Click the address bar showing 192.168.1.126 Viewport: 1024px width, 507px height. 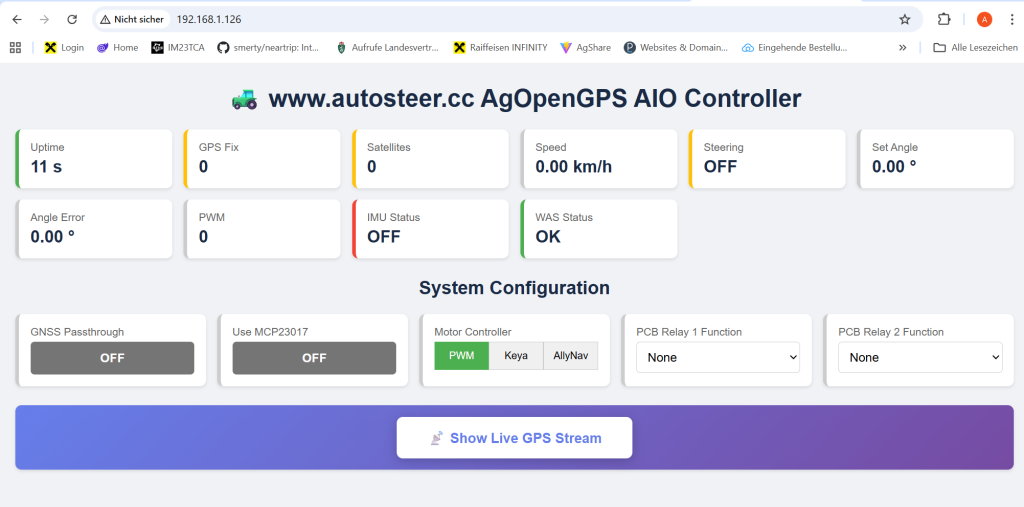pyautogui.click(x=500, y=19)
